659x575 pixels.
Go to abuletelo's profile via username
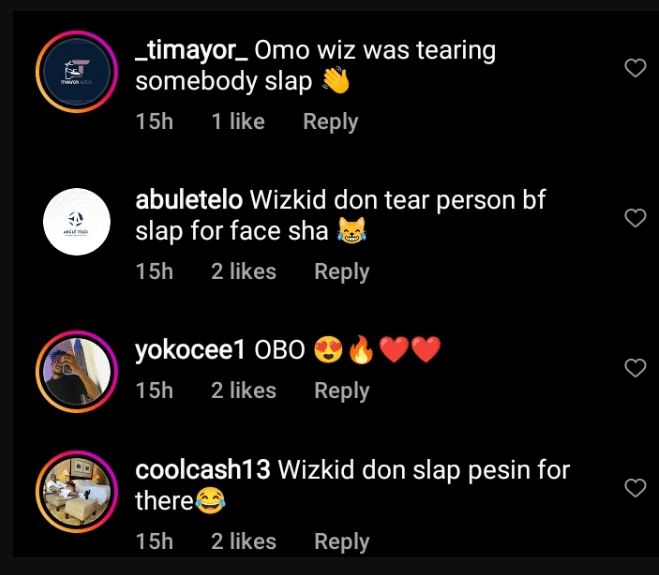(188, 200)
